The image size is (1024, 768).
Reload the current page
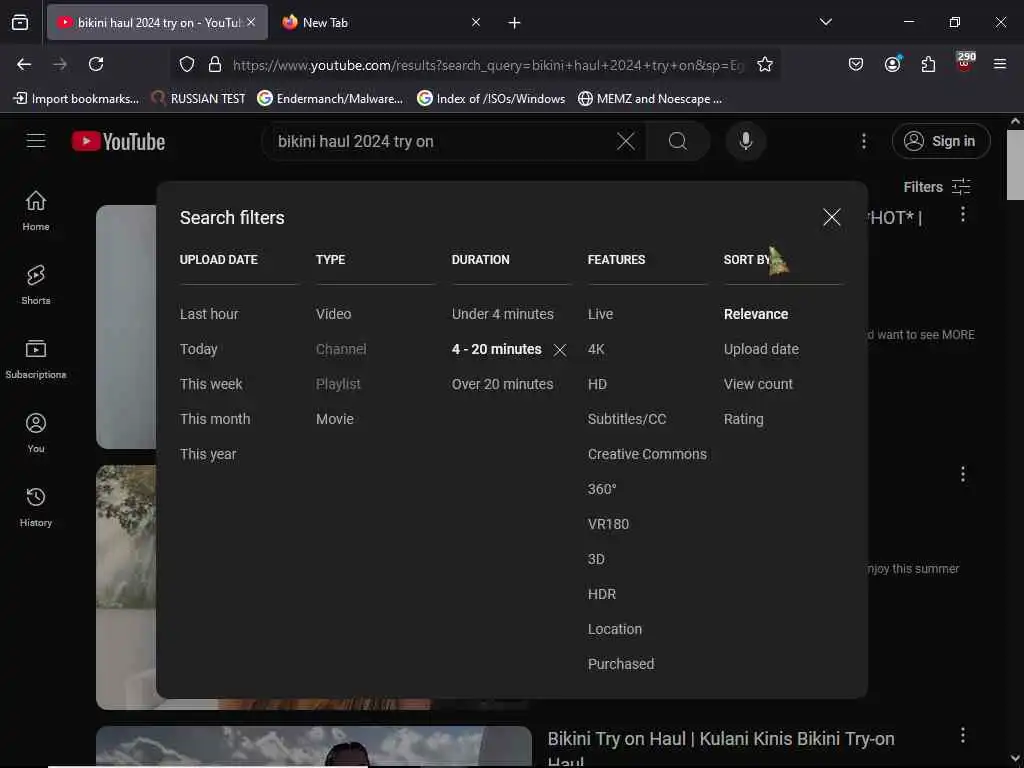click(96, 64)
